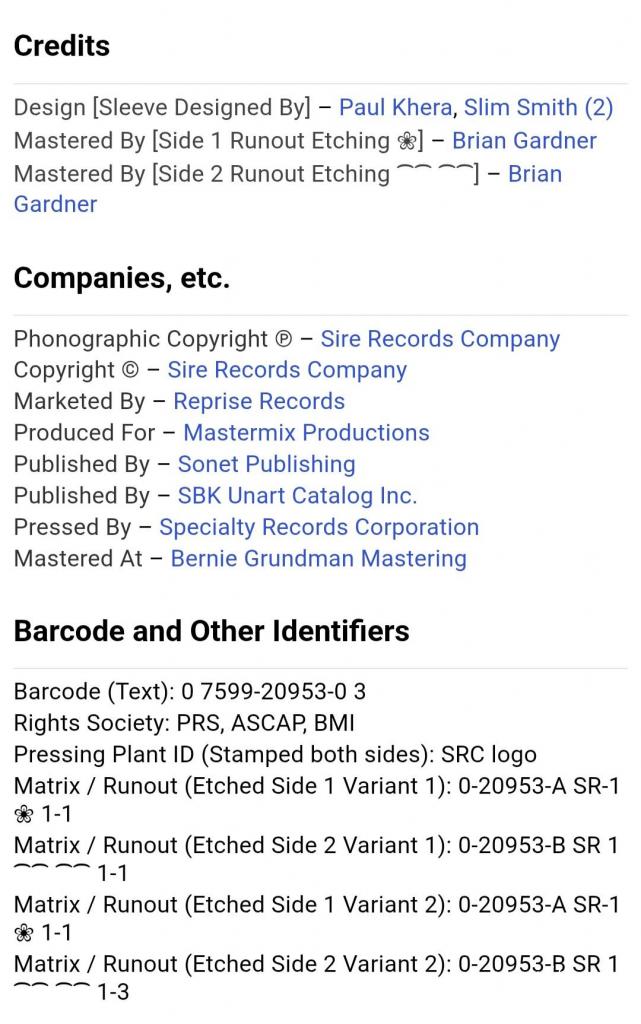Click the Pressing Plant ID SRC logo line
This screenshot has width=641, height=1024.
275,754
